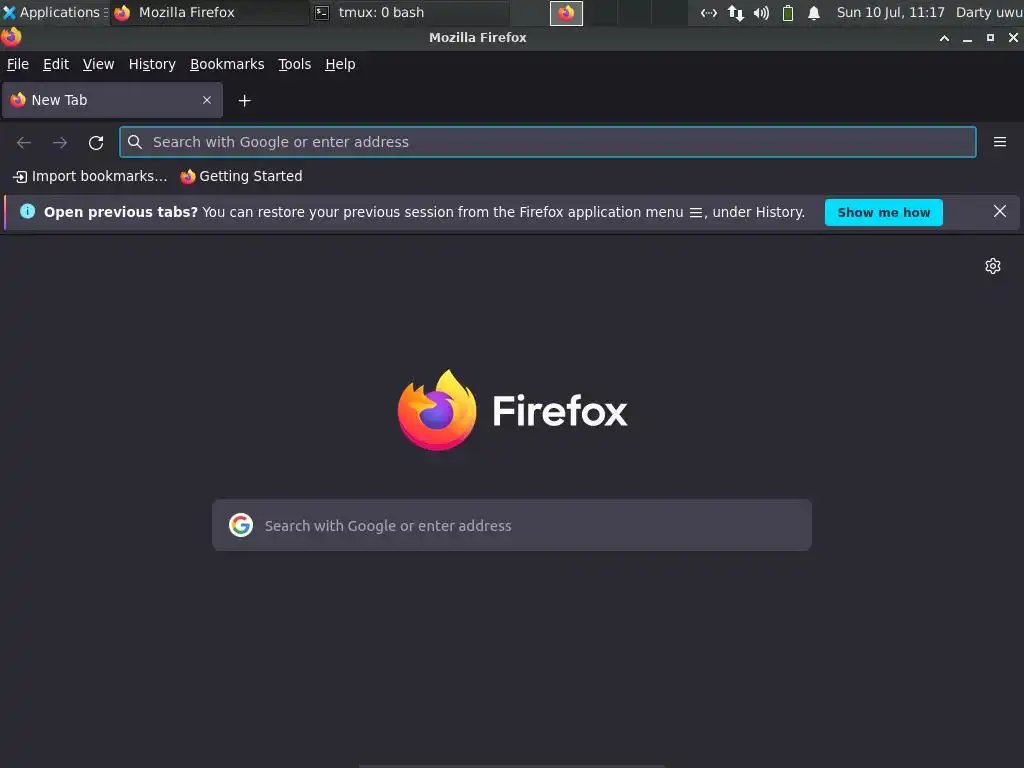Open the History menu

[152, 64]
